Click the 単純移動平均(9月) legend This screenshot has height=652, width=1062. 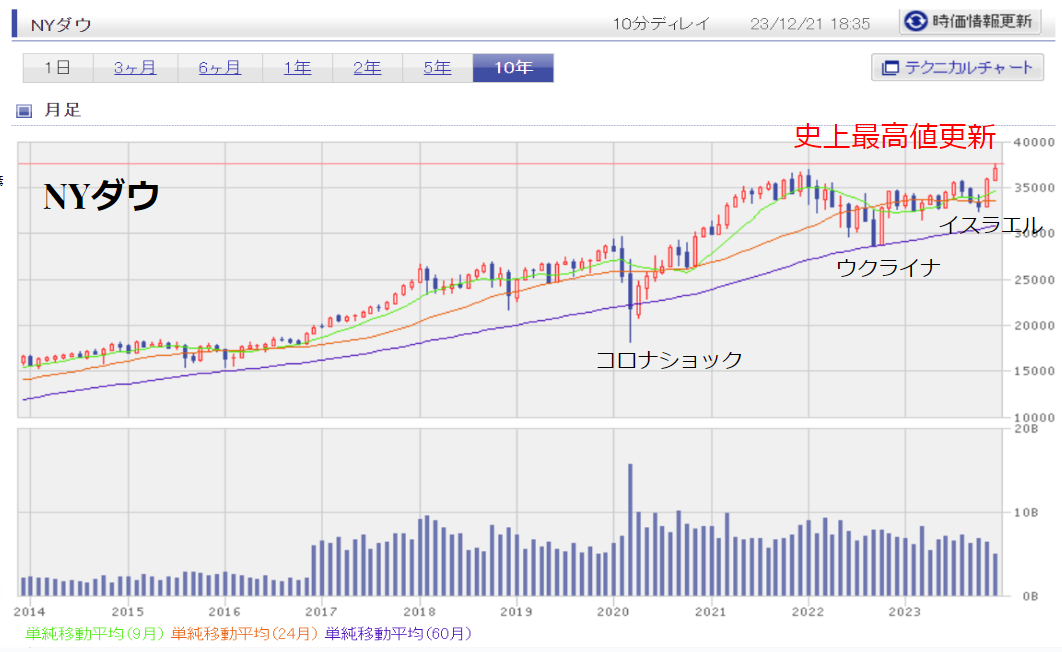click(x=94, y=634)
